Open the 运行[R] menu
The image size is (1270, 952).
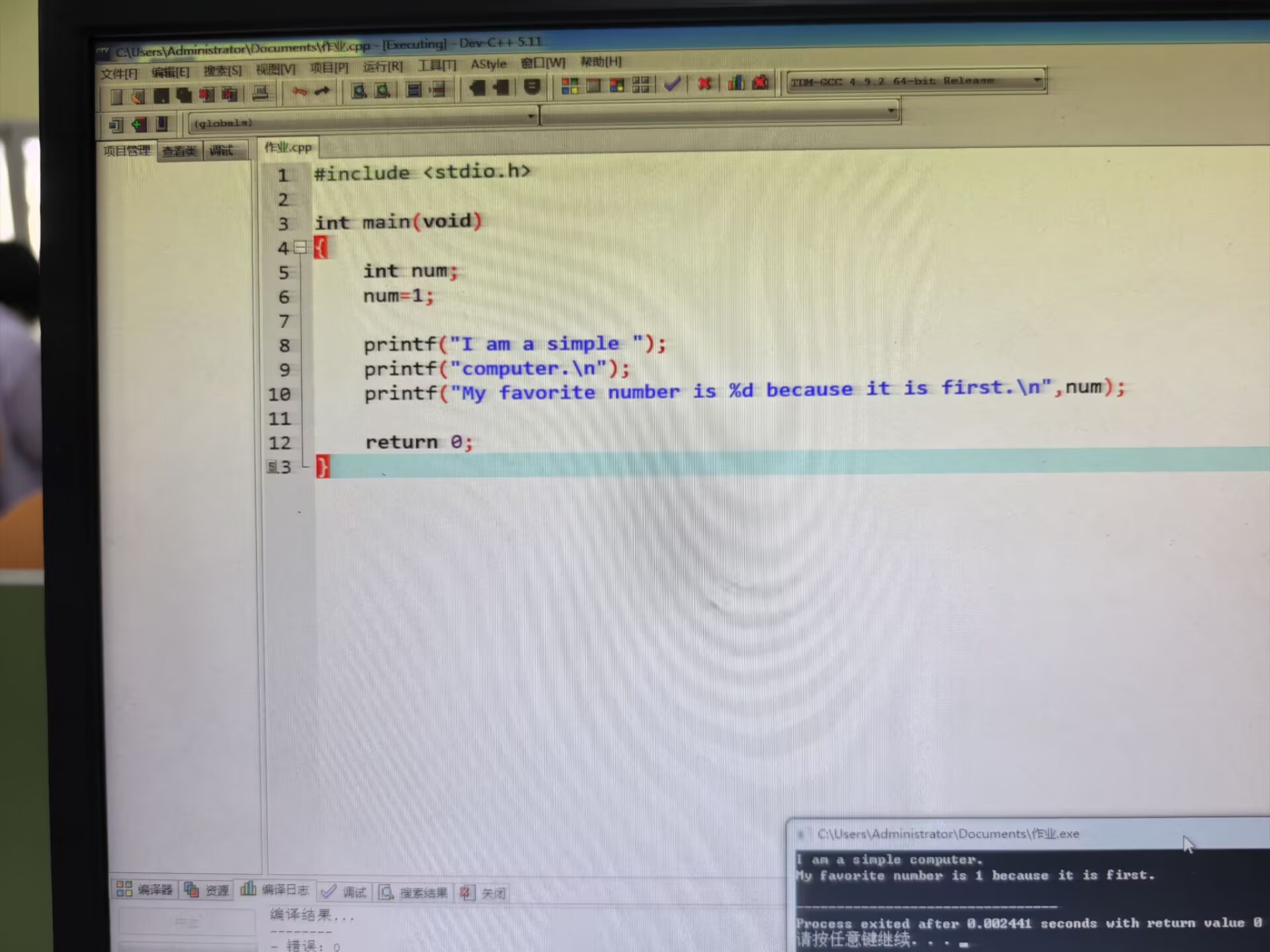pyautogui.click(x=382, y=67)
